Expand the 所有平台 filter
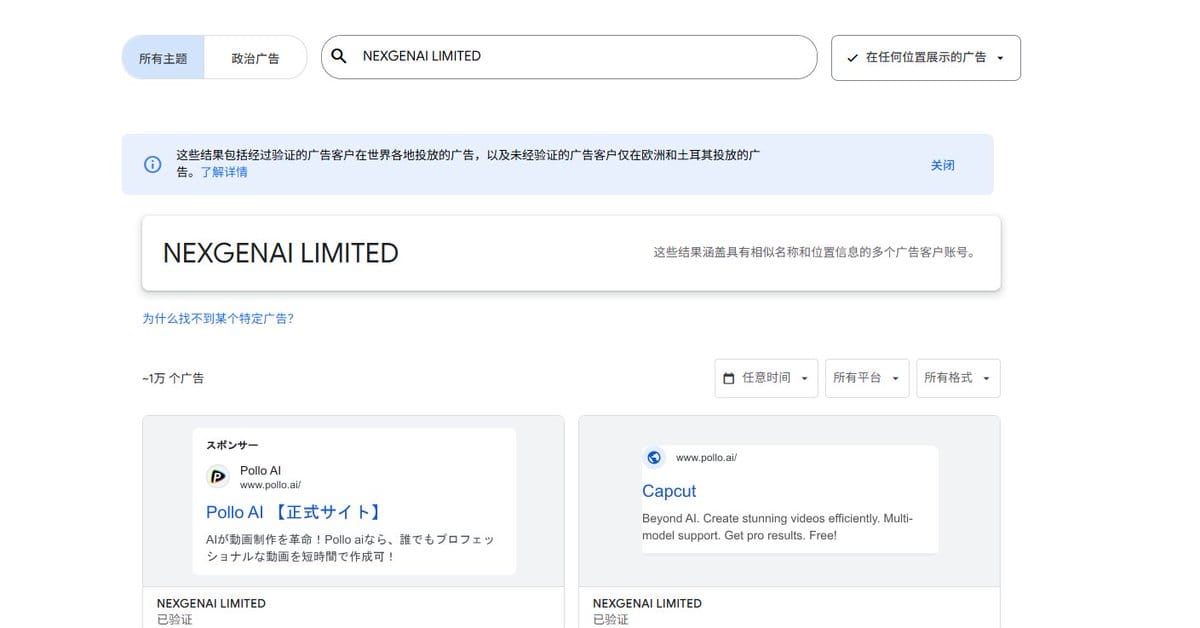 point(867,378)
